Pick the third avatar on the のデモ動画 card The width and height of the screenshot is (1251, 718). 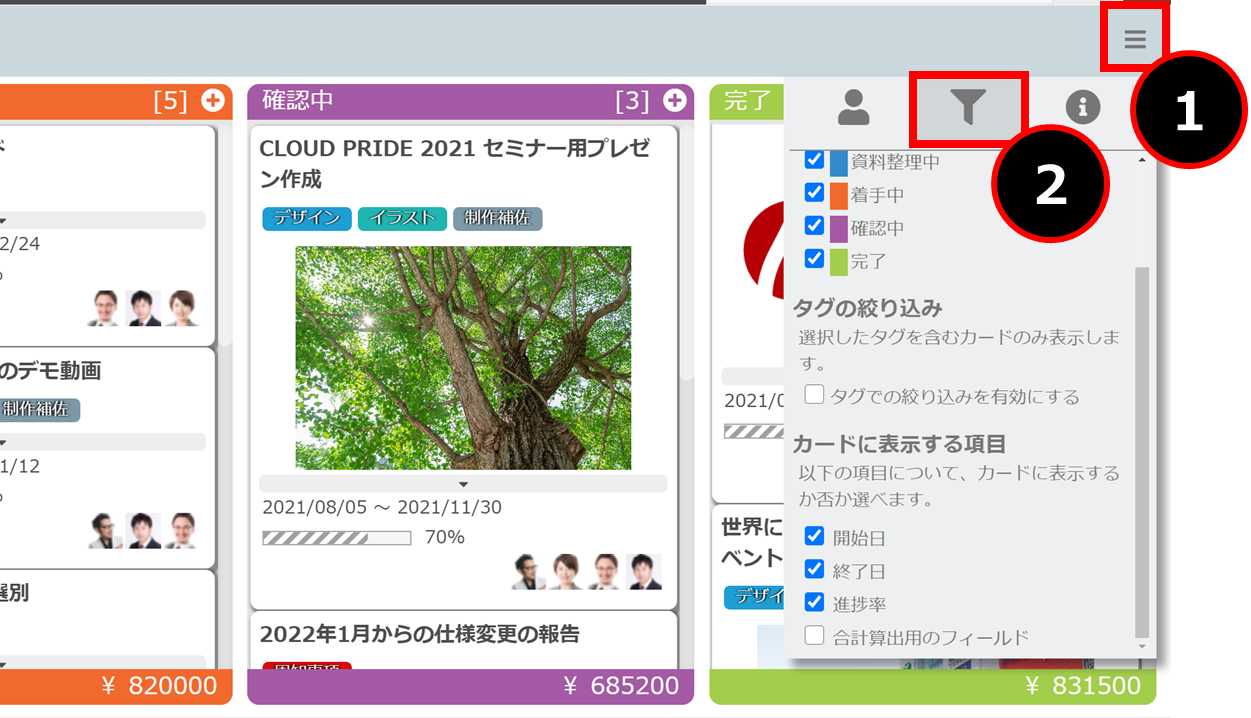pos(182,530)
